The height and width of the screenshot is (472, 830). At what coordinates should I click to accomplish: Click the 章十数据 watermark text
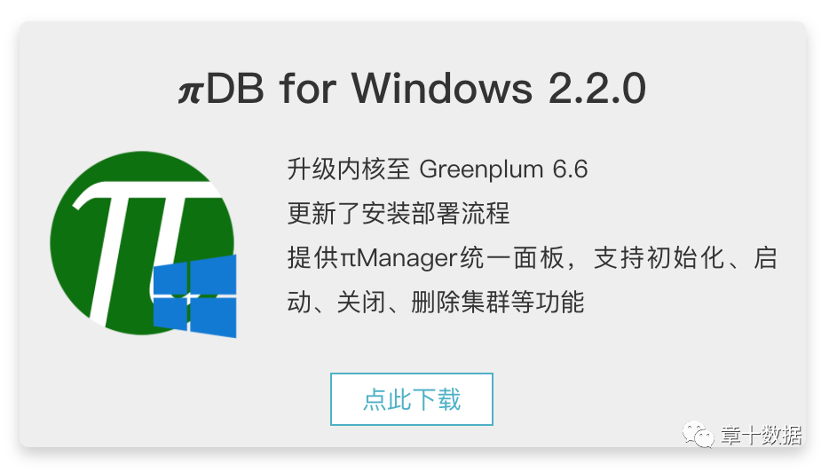pyautogui.click(x=761, y=435)
